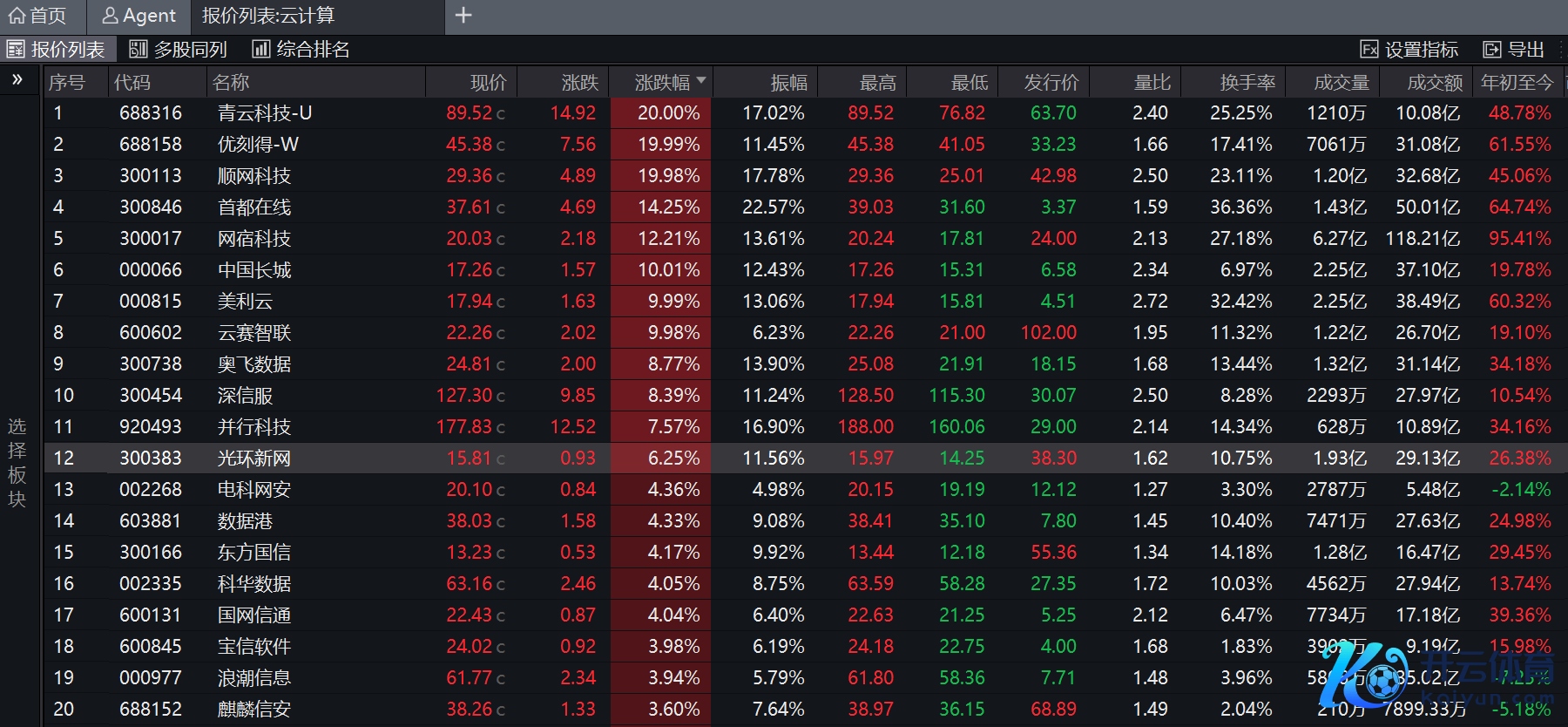The image size is (1568, 727).
Task: Sort by 成交额 column header
Action: [x=1434, y=83]
